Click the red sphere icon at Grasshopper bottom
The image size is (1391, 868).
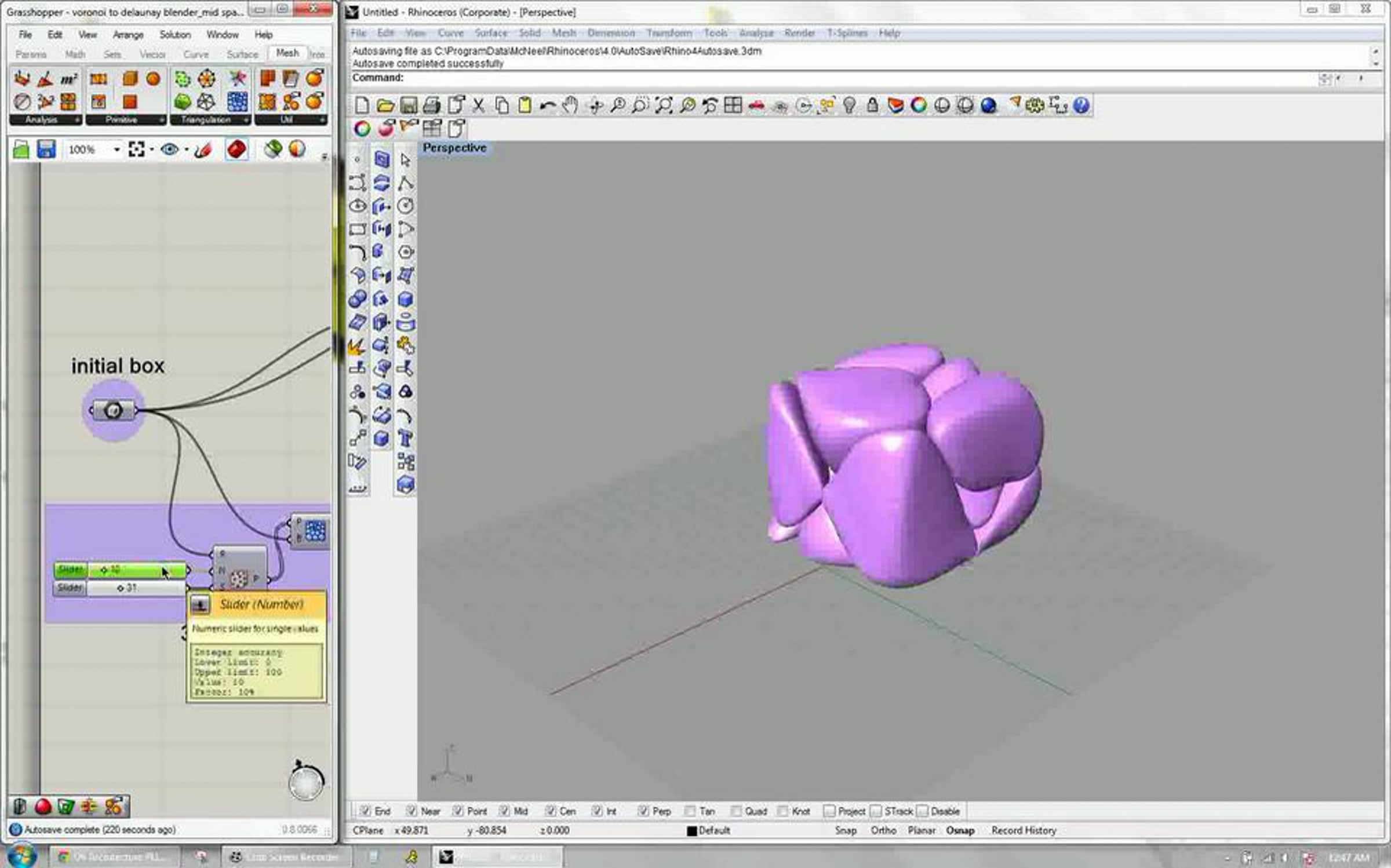click(43, 806)
